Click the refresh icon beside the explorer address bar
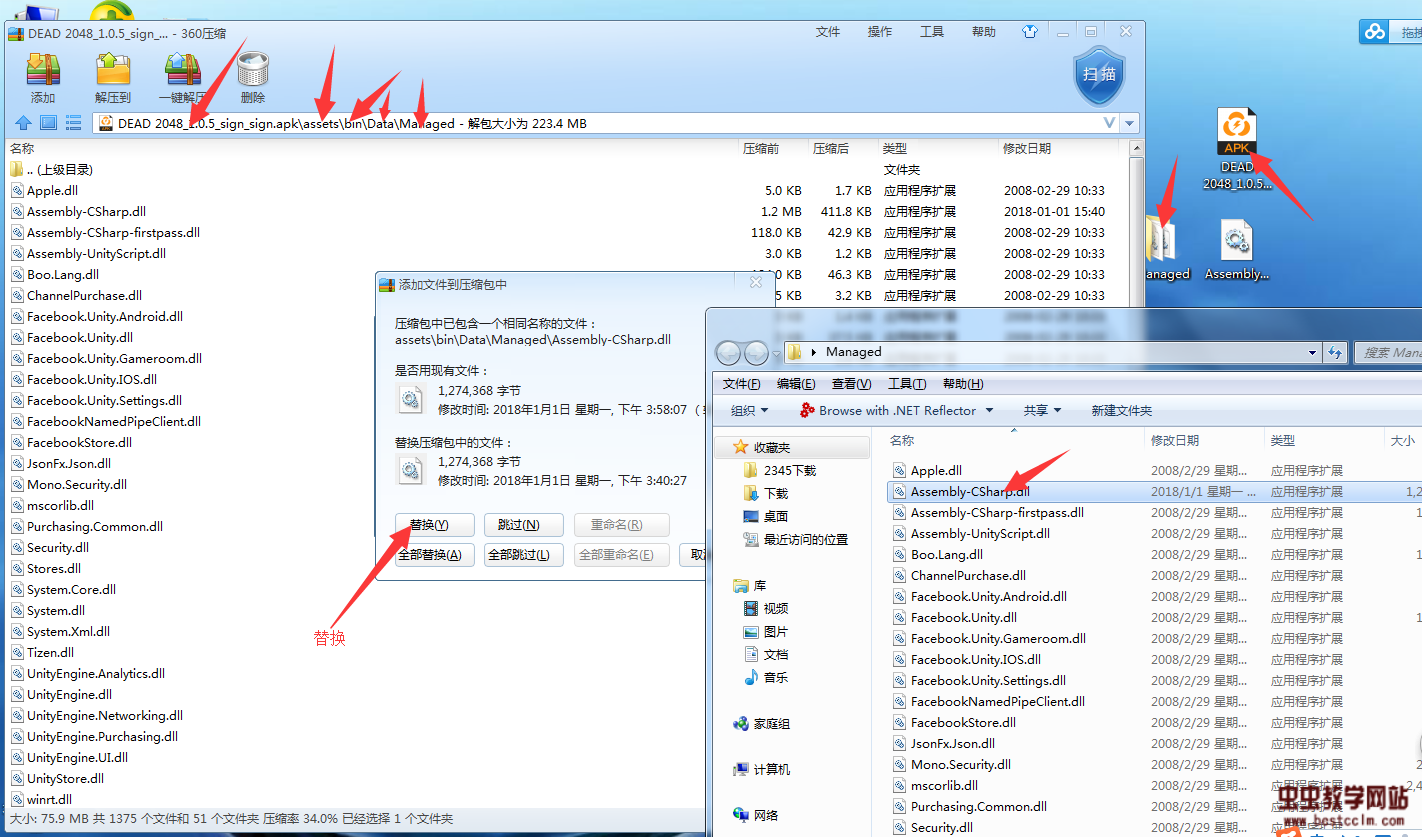 (1334, 352)
